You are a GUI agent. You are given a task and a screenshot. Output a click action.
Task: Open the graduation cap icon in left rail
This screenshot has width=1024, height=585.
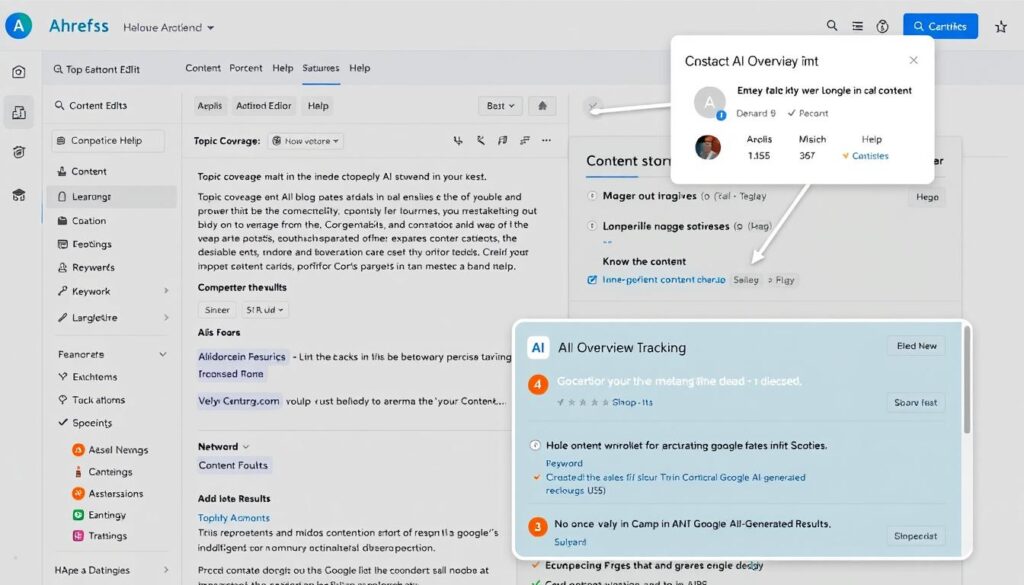tap(19, 195)
